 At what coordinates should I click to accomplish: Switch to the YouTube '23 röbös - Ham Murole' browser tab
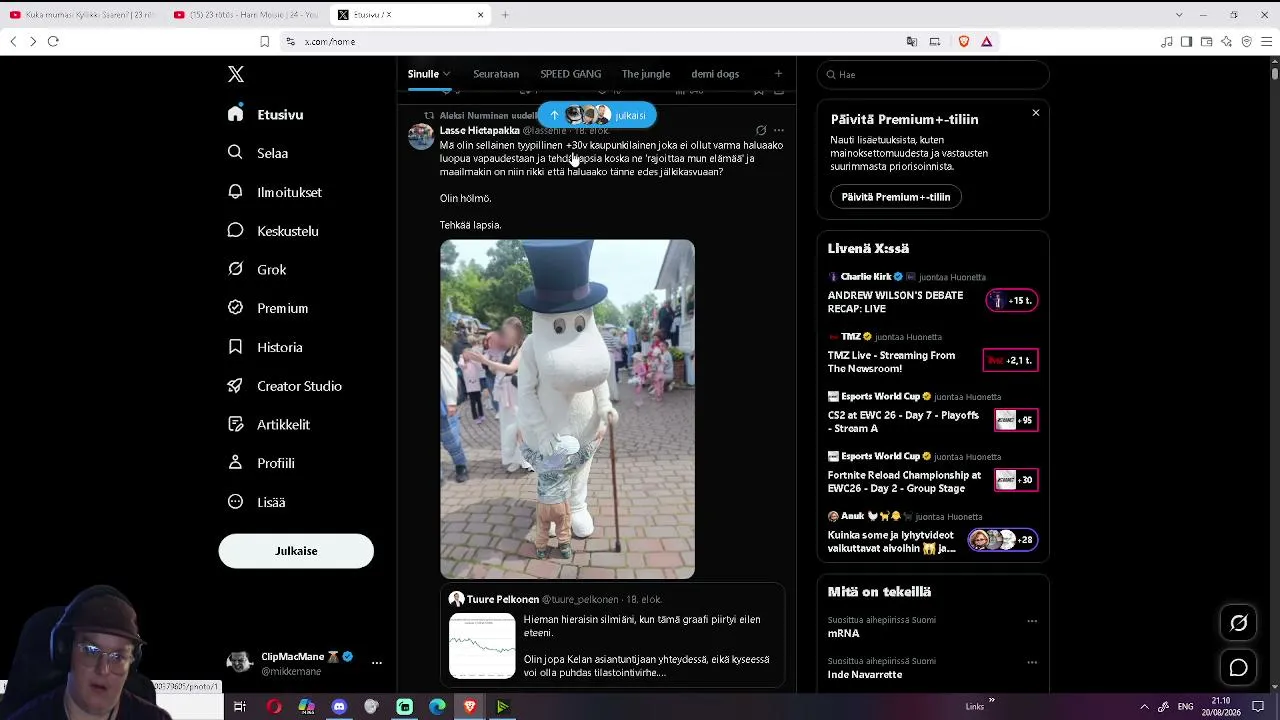(245, 15)
